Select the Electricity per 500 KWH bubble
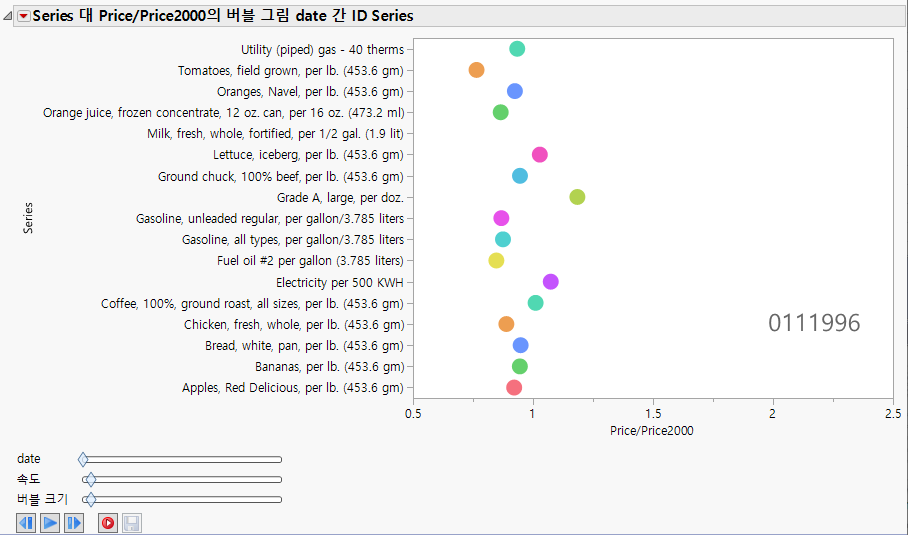 tap(550, 282)
